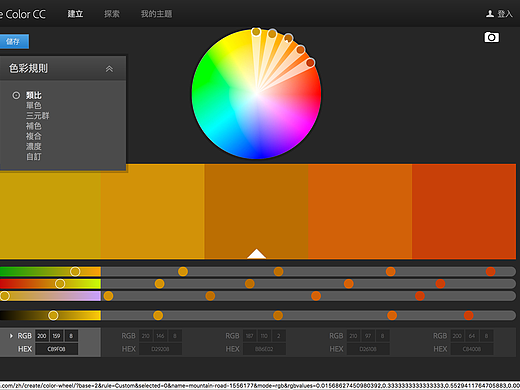The image size is (520, 390).
Task: Select the brown-orange BB6E02 base swatch
Action: coord(256,211)
